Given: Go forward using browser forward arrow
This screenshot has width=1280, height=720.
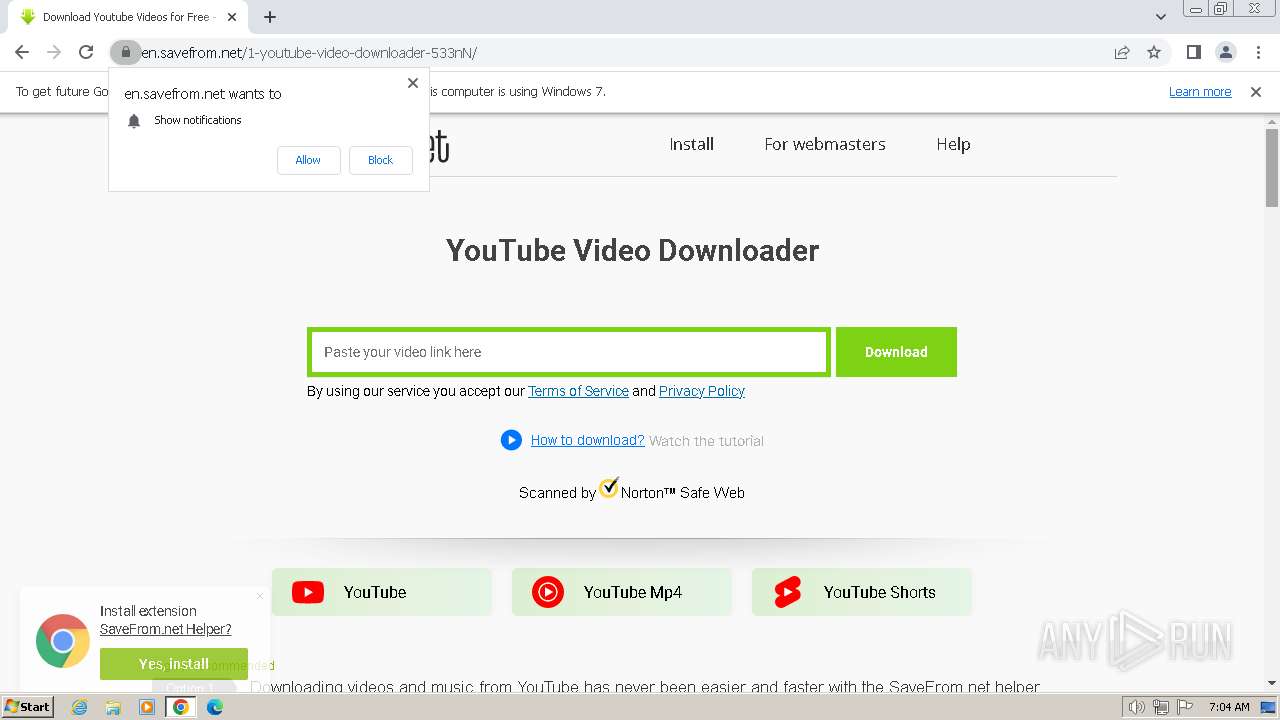Looking at the screenshot, I should click(54, 52).
